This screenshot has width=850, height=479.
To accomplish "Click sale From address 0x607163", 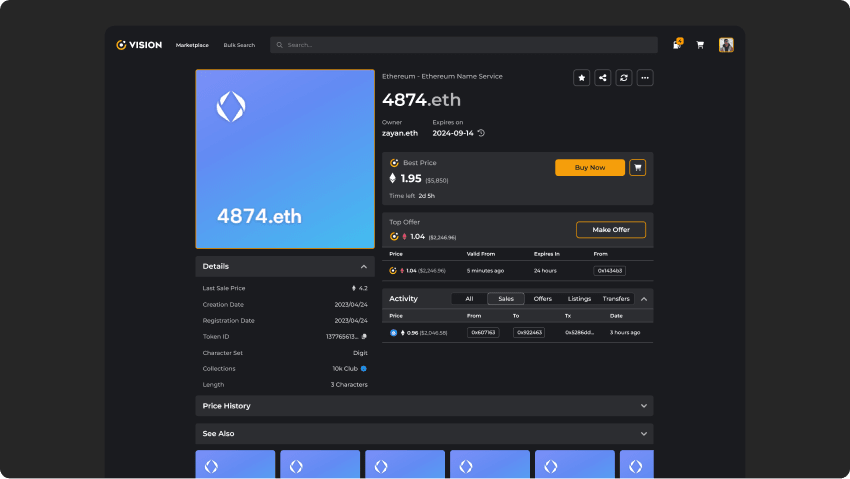I will coord(483,333).
